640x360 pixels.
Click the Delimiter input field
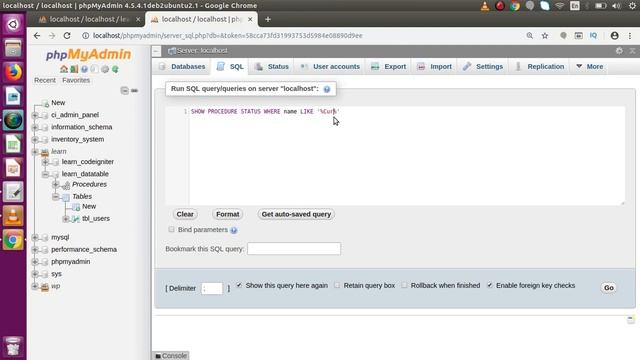212,288
